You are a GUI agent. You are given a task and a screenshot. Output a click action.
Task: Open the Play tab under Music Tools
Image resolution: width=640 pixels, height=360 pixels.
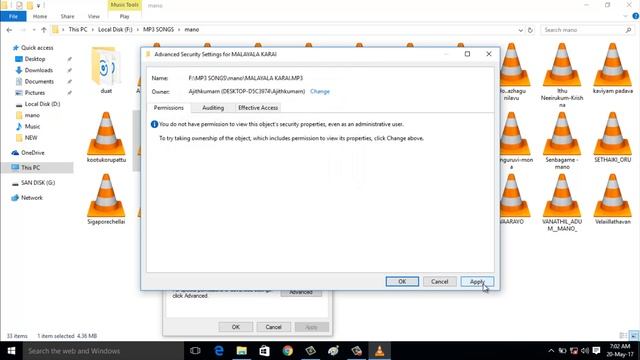tap(124, 16)
